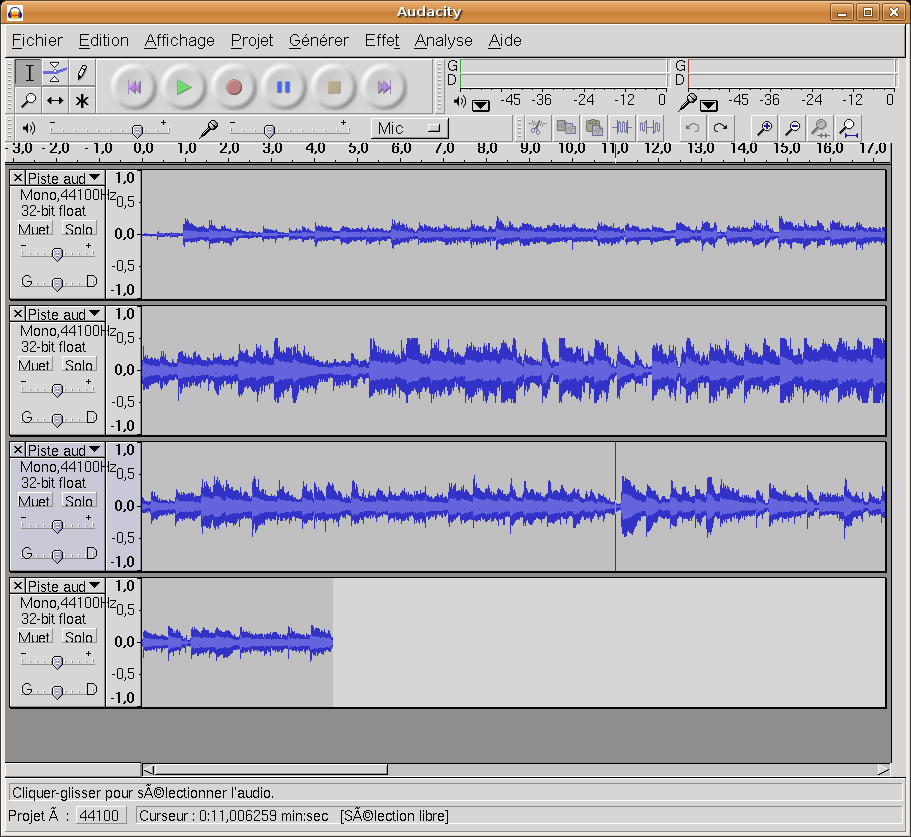Viewport: 911px width, 837px height.
Task: Open the Générer menu
Action: tap(319, 40)
